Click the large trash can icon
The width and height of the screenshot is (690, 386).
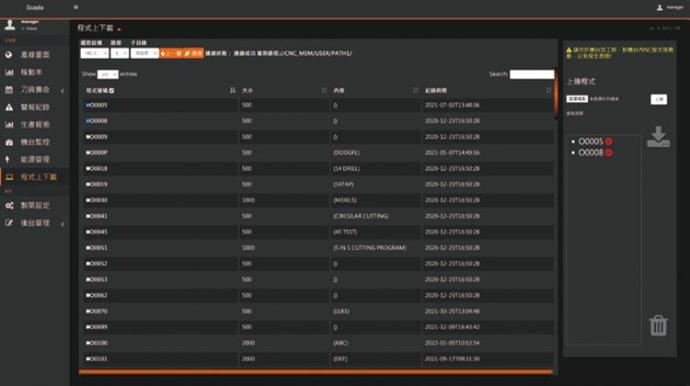[x=658, y=325]
